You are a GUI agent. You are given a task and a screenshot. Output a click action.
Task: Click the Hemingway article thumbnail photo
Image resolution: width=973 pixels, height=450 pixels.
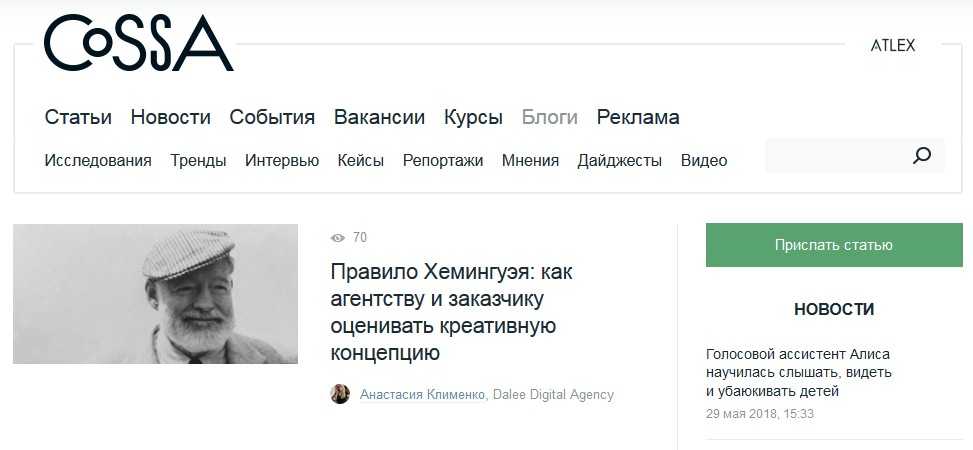click(155, 294)
